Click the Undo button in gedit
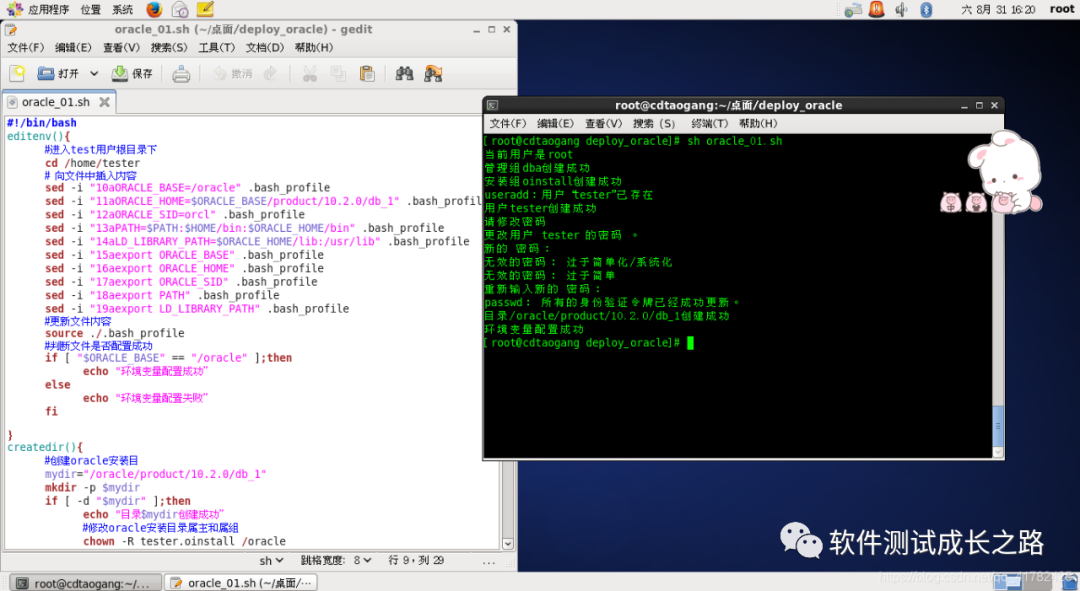The image size is (1080, 591). (232, 73)
